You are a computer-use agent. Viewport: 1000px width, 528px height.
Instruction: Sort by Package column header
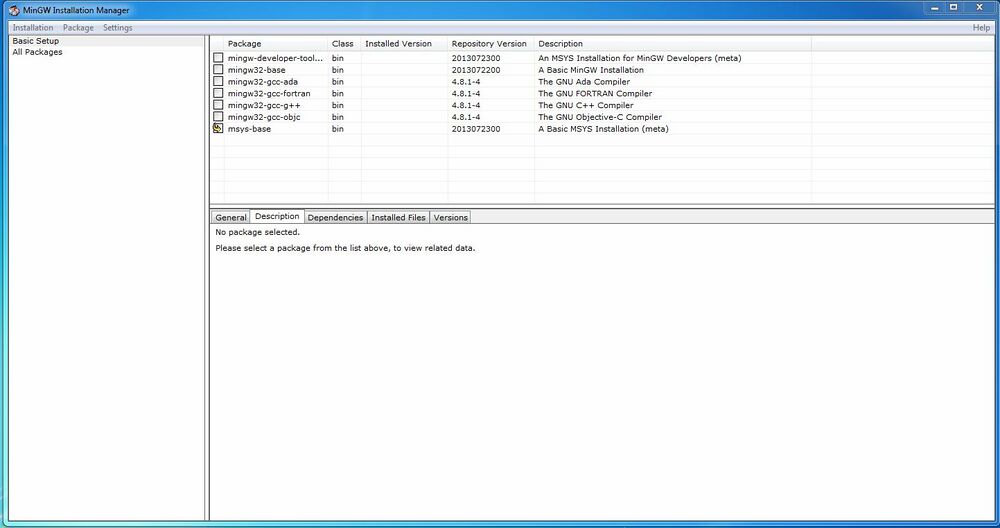[276, 44]
